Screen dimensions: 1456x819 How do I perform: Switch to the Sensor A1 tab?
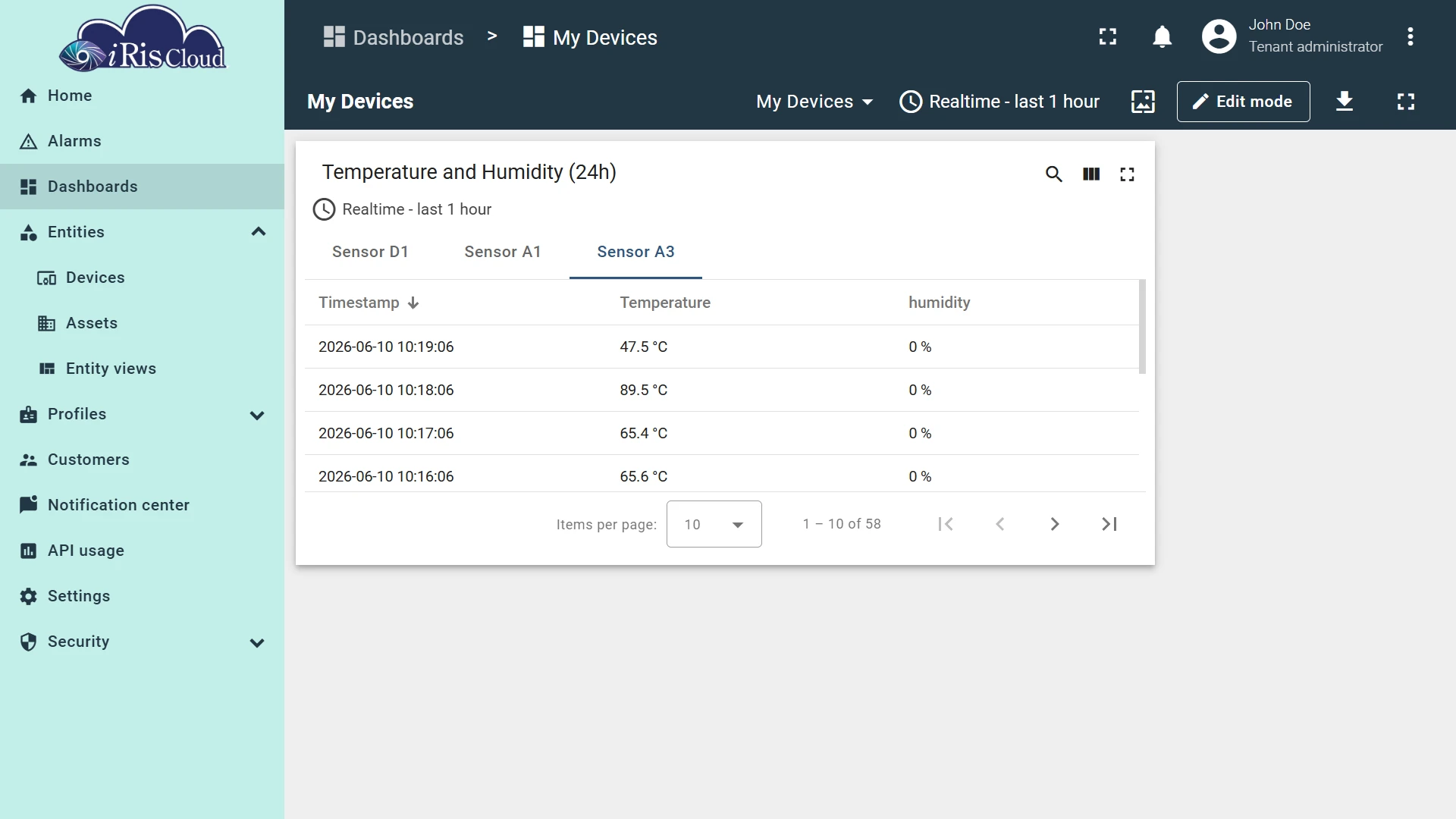click(x=503, y=252)
